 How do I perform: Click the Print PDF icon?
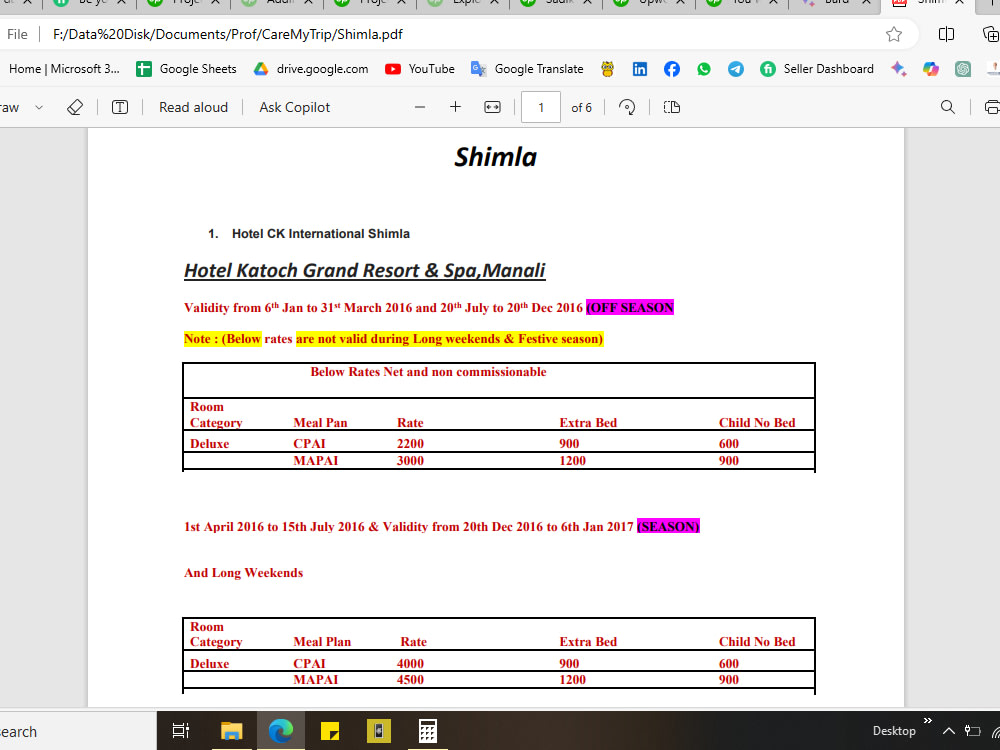point(992,107)
